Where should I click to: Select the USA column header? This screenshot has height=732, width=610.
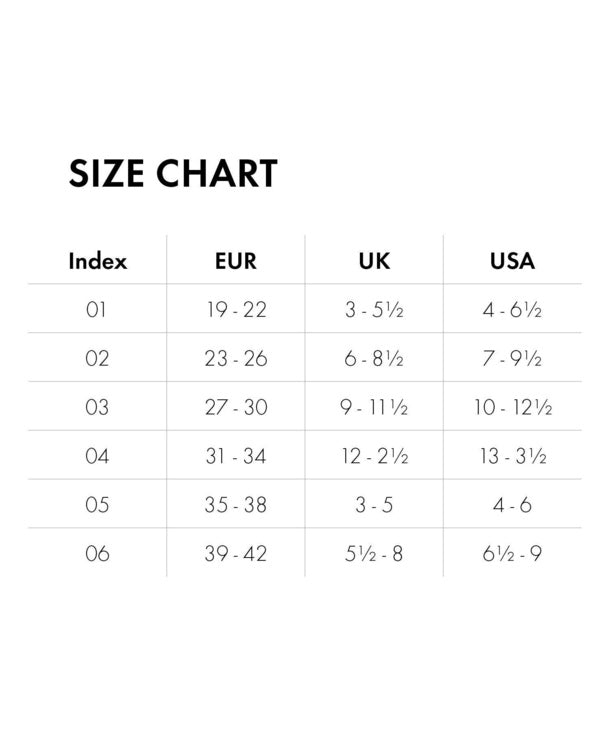click(x=512, y=261)
